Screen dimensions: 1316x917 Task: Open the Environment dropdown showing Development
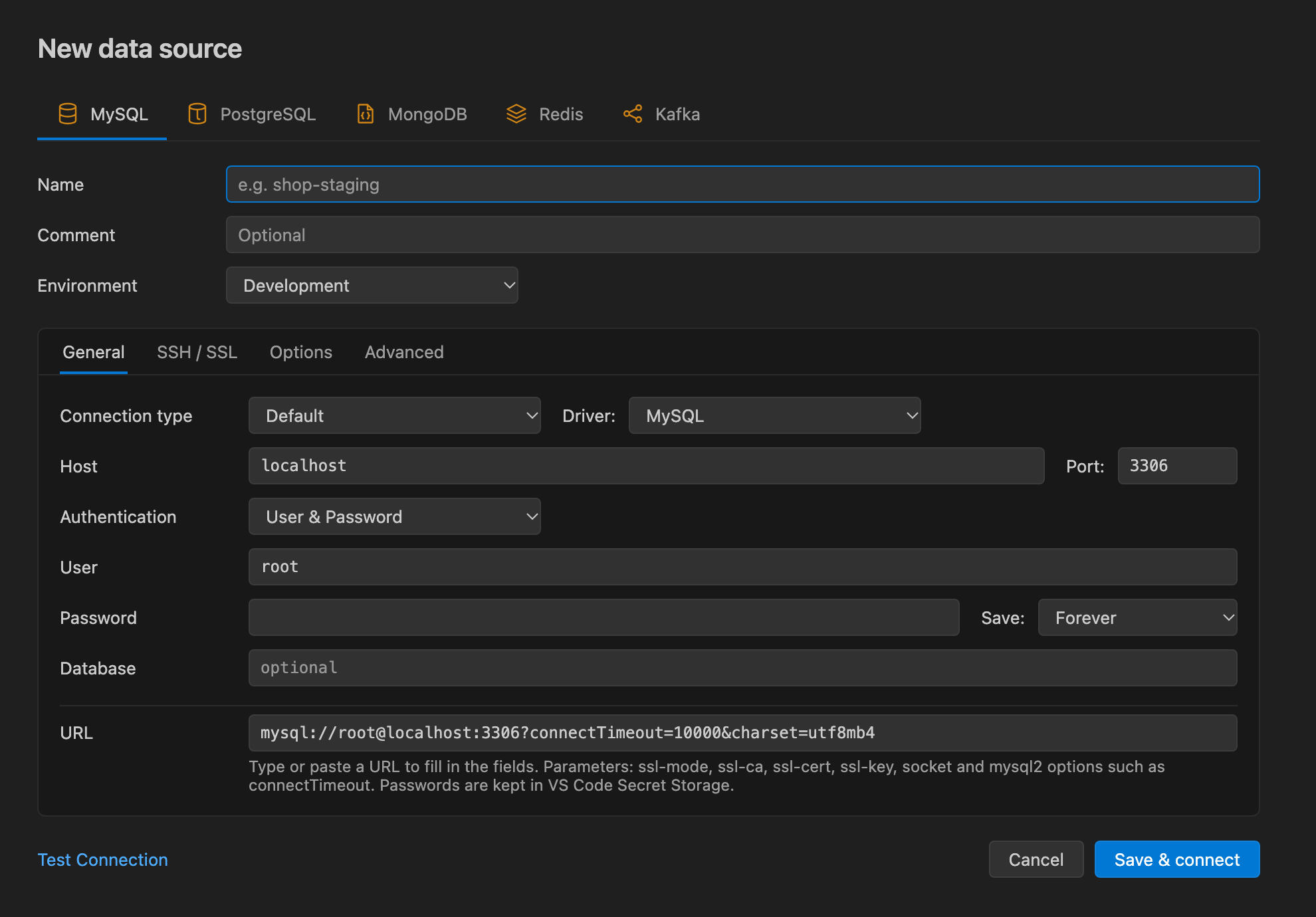372,286
